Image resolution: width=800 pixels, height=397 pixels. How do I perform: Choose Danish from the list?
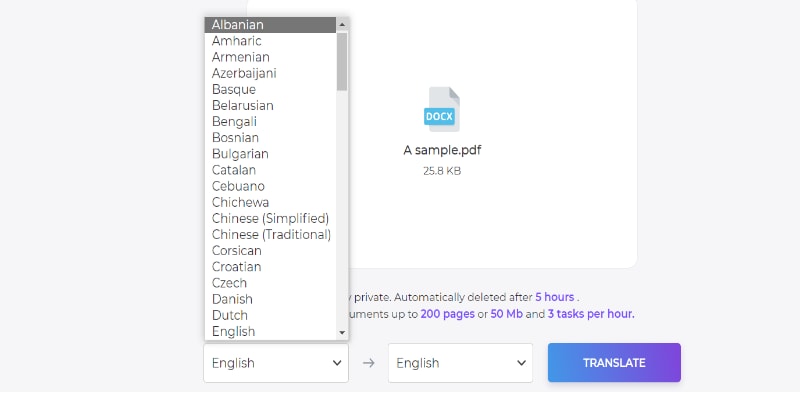click(270, 299)
